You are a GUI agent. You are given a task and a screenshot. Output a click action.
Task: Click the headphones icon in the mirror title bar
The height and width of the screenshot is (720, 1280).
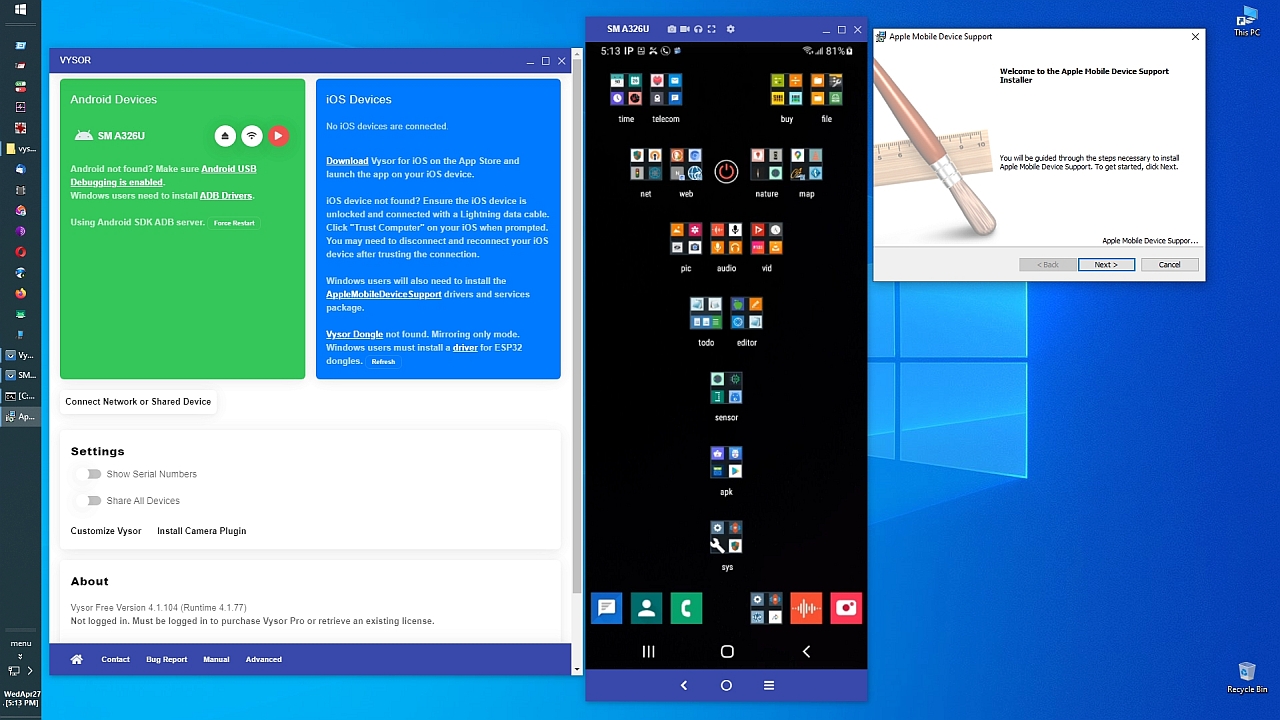(x=698, y=29)
